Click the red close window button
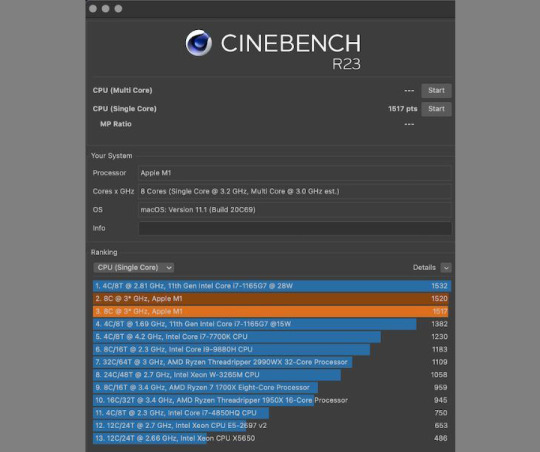 pyautogui.click(x=93, y=9)
